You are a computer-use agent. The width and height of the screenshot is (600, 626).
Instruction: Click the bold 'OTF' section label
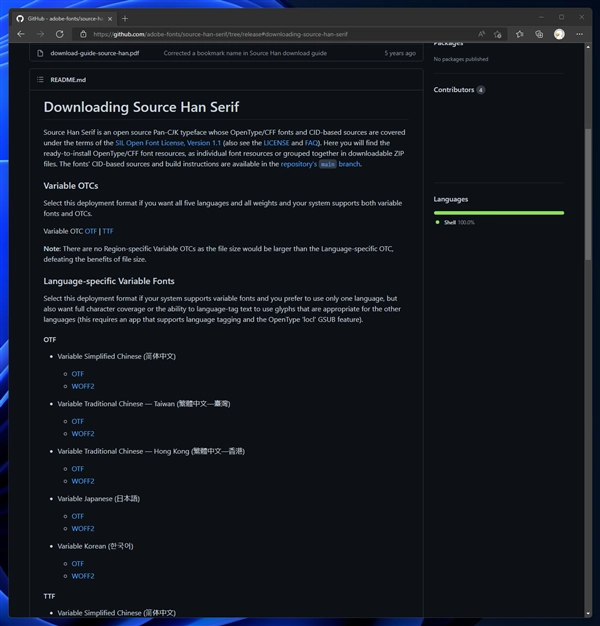tap(50, 340)
